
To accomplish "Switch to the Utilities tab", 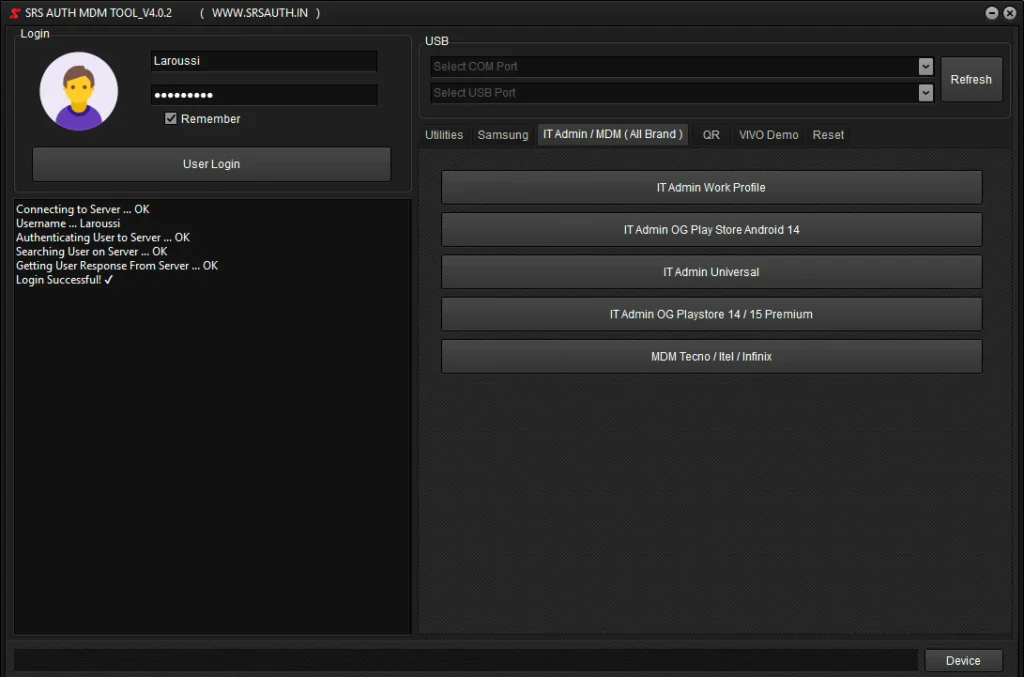I will tap(444, 135).
